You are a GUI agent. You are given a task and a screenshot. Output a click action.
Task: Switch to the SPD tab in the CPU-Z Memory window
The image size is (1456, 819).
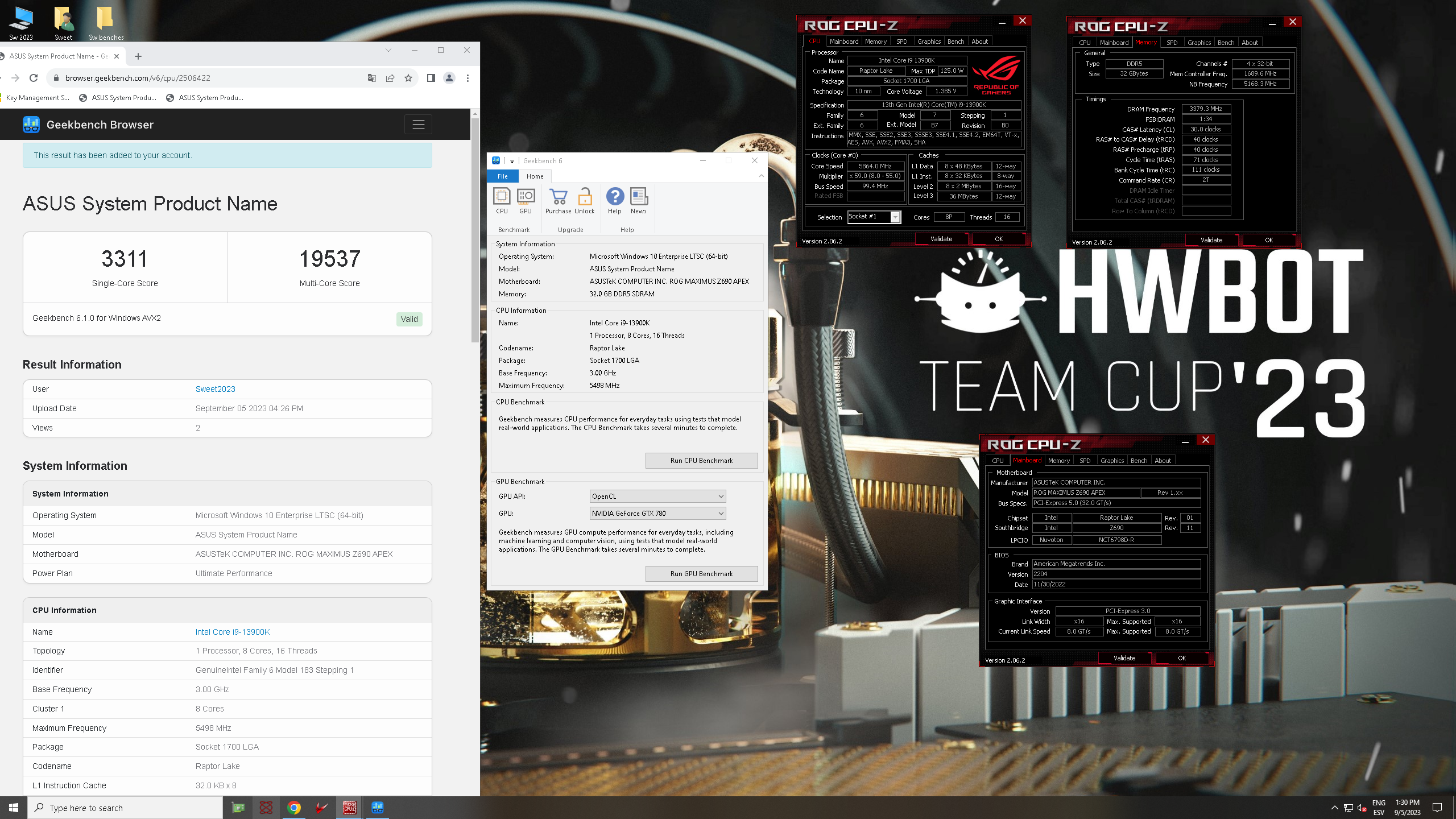(1172, 43)
